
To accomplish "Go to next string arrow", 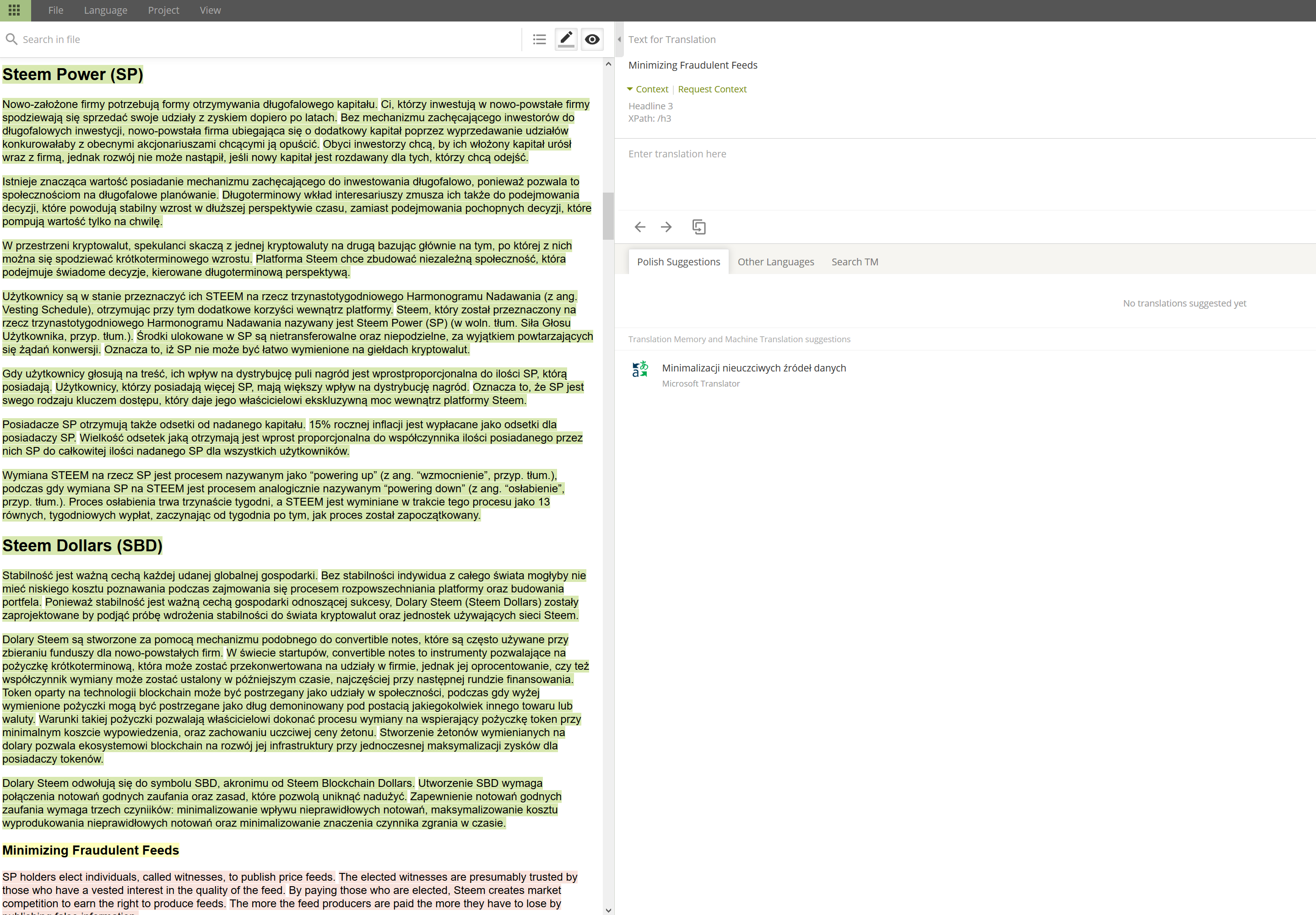I will [x=666, y=227].
